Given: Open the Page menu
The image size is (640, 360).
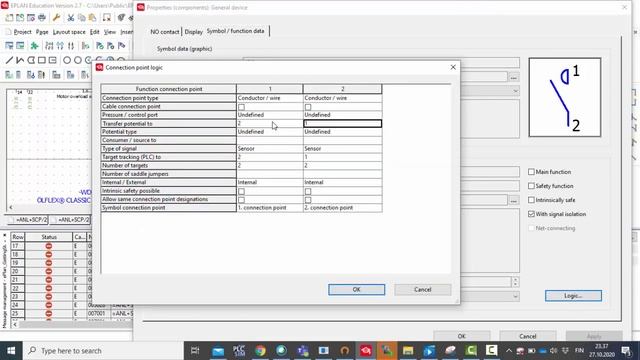Looking at the screenshot, I should pos(42,32).
